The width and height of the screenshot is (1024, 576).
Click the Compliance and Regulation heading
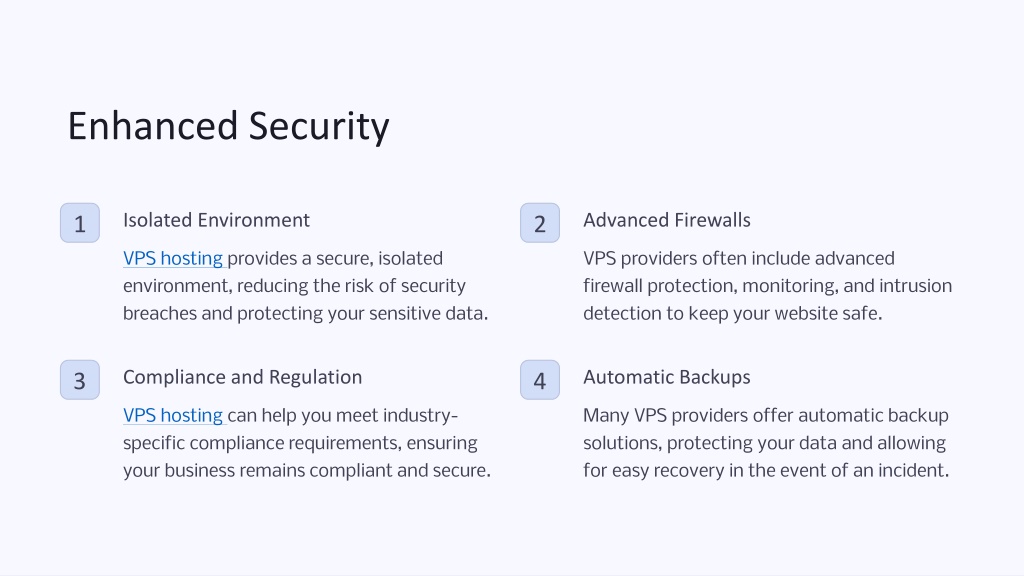pyautogui.click(x=242, y=377)
